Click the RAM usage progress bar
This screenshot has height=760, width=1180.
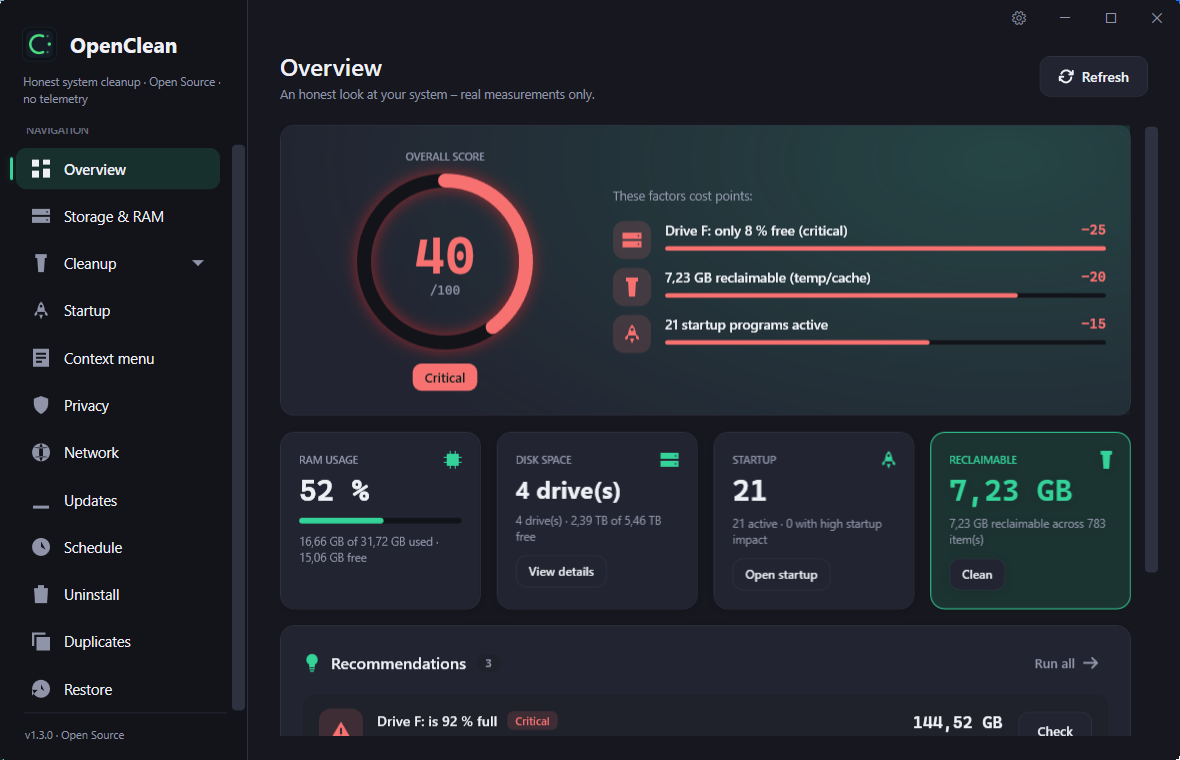point(380,521)
